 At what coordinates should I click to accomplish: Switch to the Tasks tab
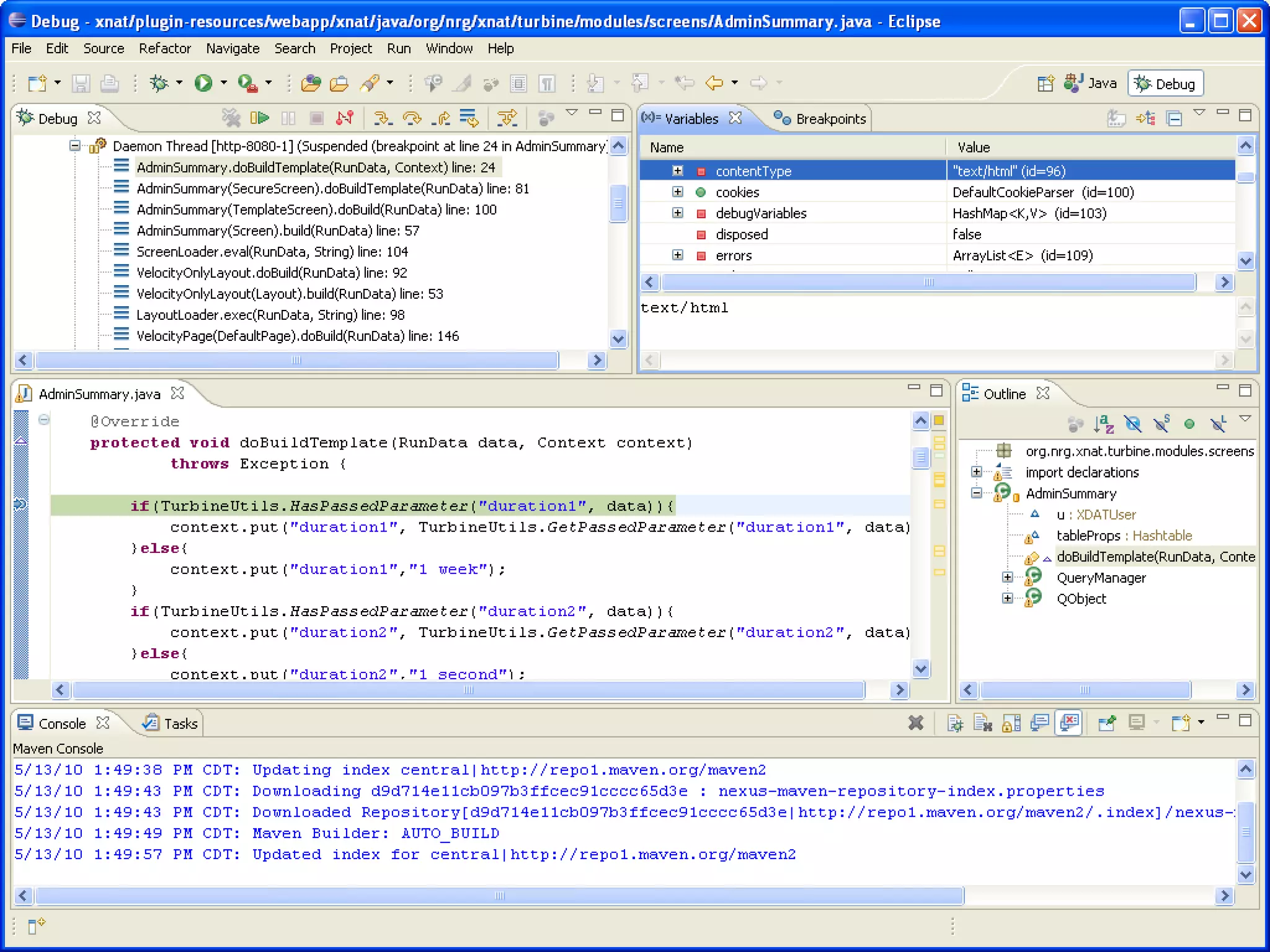(170, 723)
